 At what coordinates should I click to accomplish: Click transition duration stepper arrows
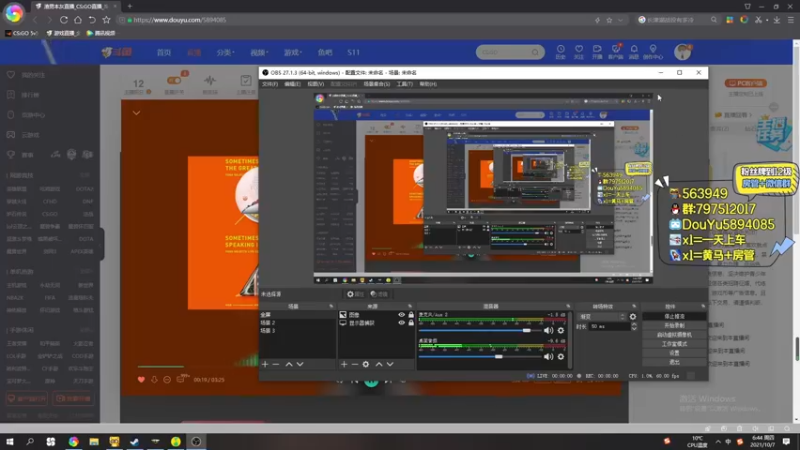coord(634,327)
